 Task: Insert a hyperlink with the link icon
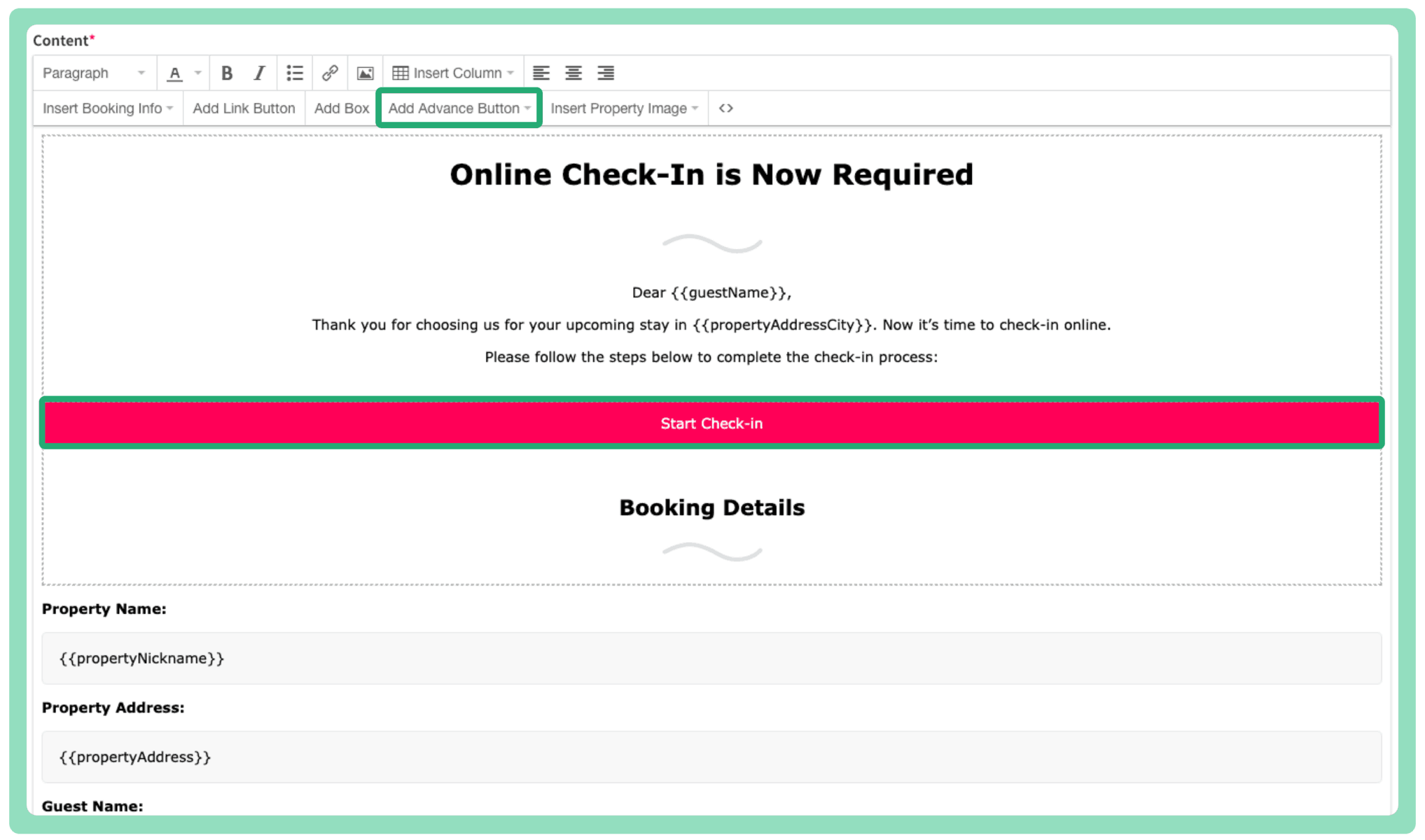click(330, 73)
